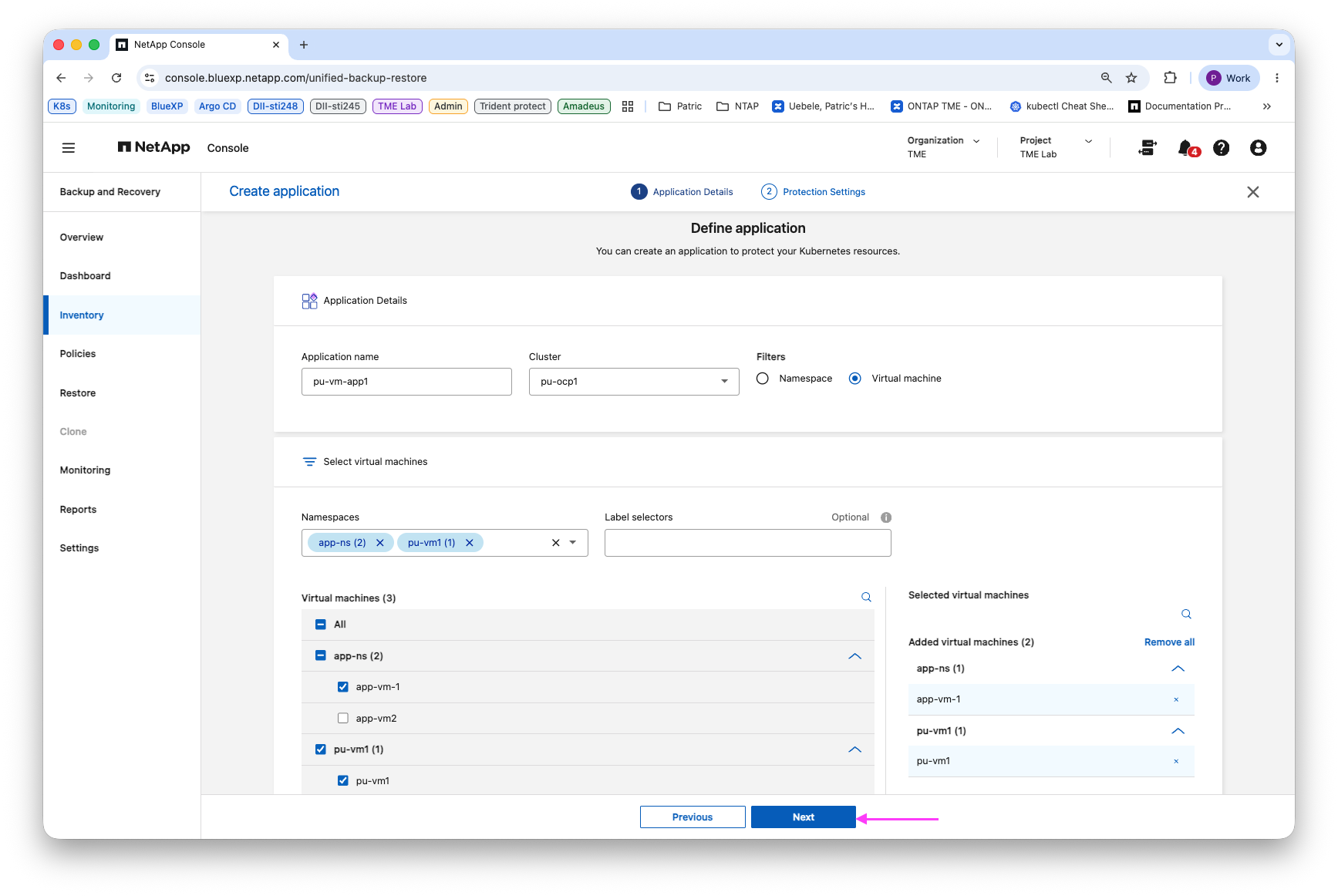
Task: Open the Organization TME dropdown
Action: (943, 147)
